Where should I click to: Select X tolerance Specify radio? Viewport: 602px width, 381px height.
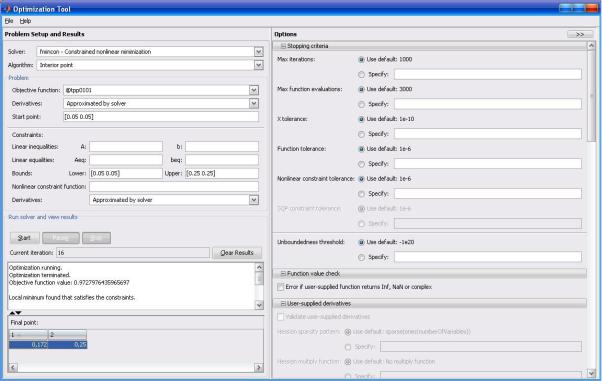click(x=361, y=134)
